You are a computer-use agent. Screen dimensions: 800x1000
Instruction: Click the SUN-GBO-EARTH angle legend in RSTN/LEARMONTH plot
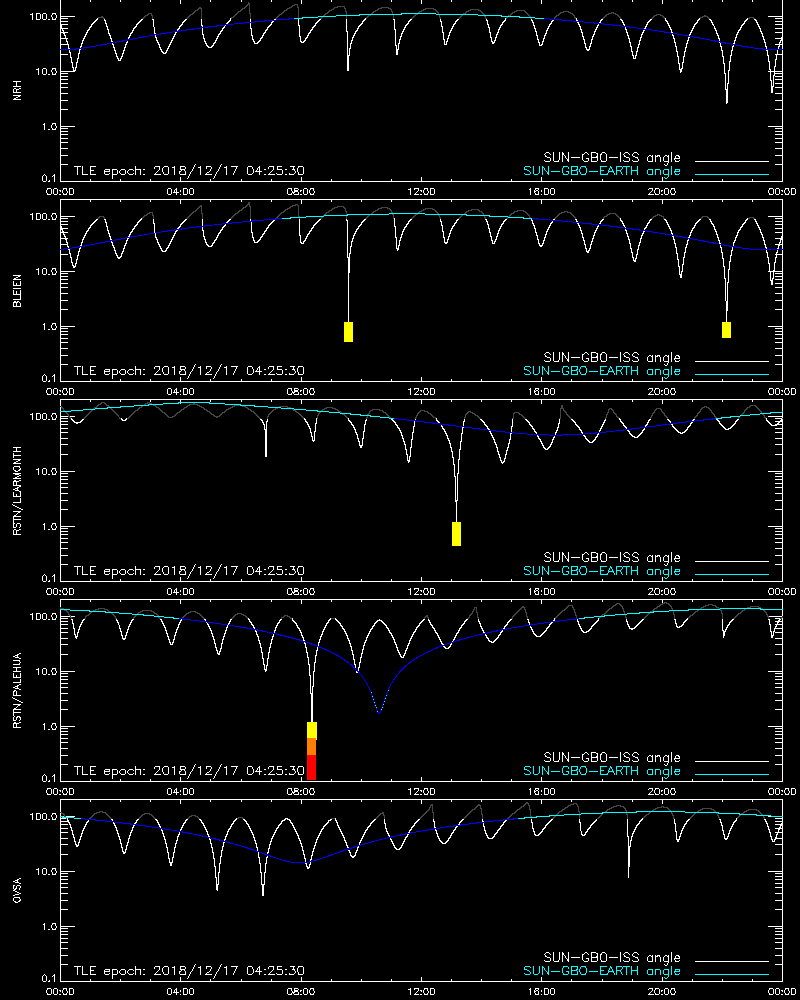(602, 571)
